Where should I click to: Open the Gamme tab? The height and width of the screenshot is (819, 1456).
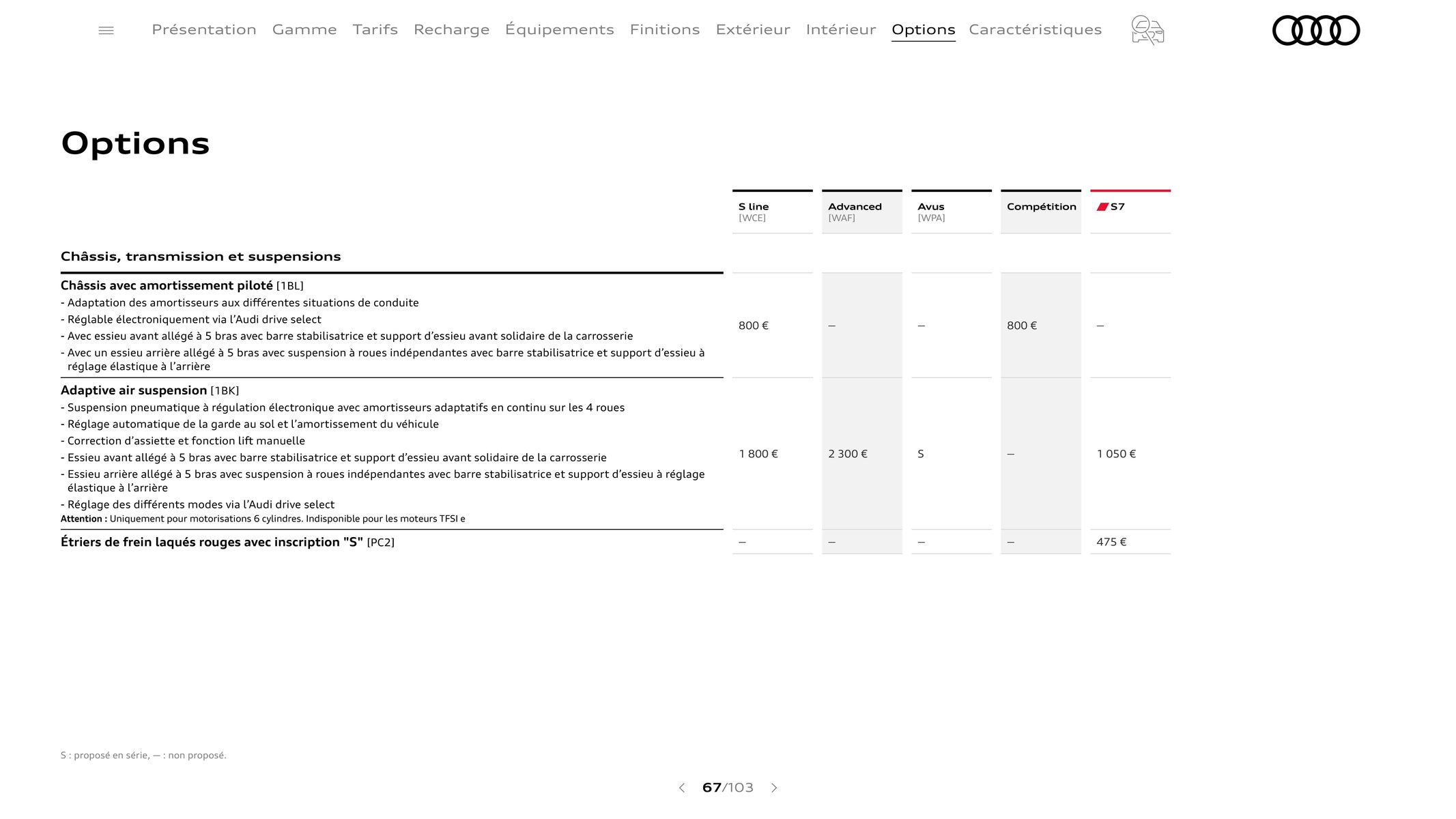click(x=304, y=29)
